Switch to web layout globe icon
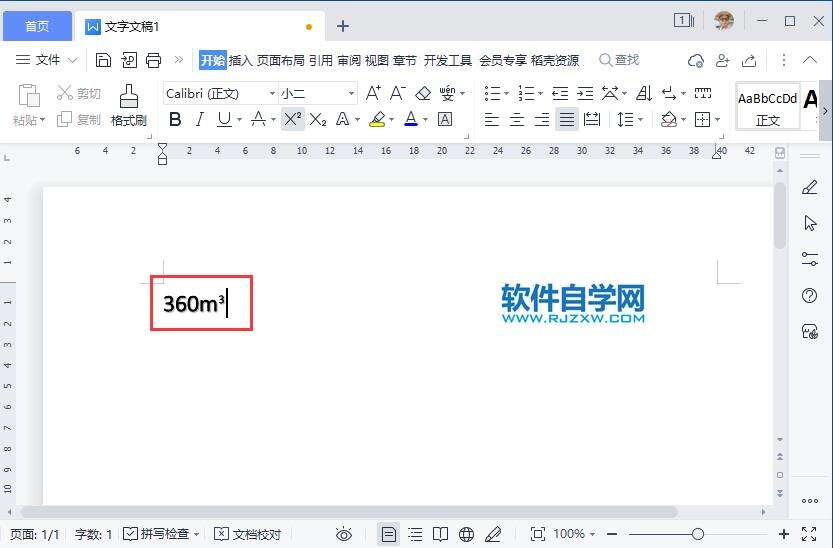 click(466, 534)
